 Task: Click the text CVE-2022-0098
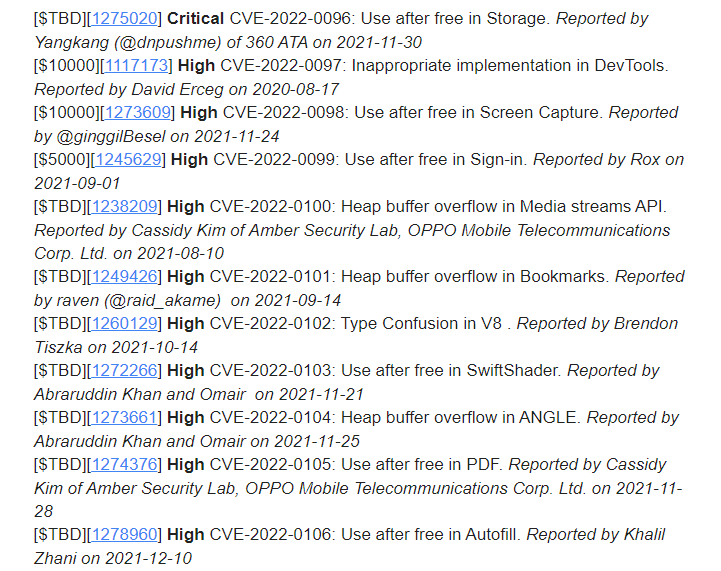283,112
